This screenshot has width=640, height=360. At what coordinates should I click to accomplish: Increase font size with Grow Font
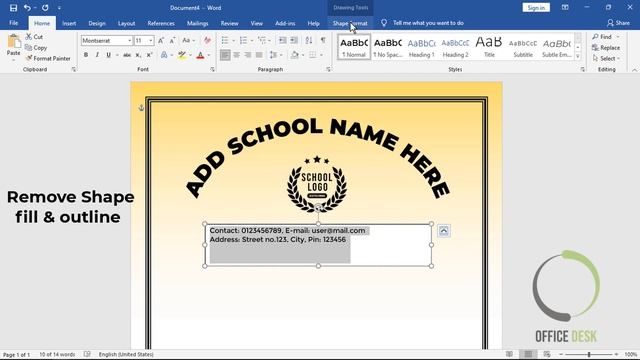click(x=161, y=40)
